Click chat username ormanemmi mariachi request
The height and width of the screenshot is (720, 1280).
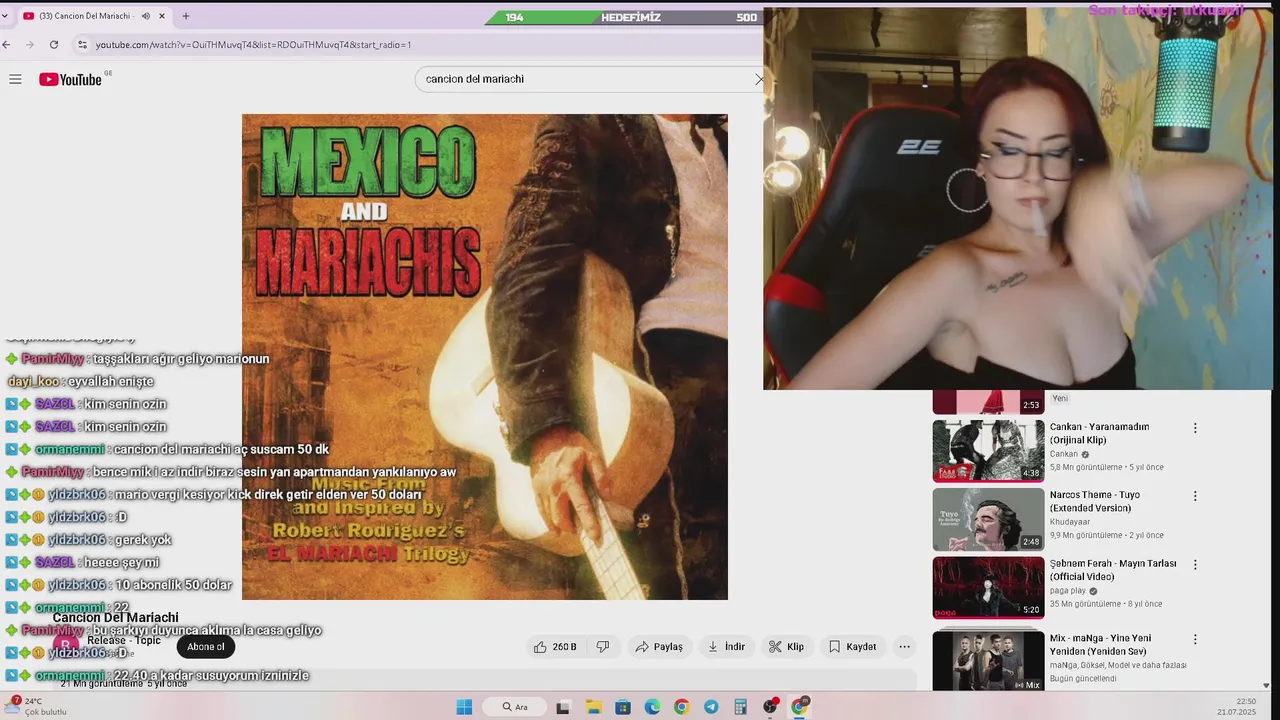[x=69, y=449]
